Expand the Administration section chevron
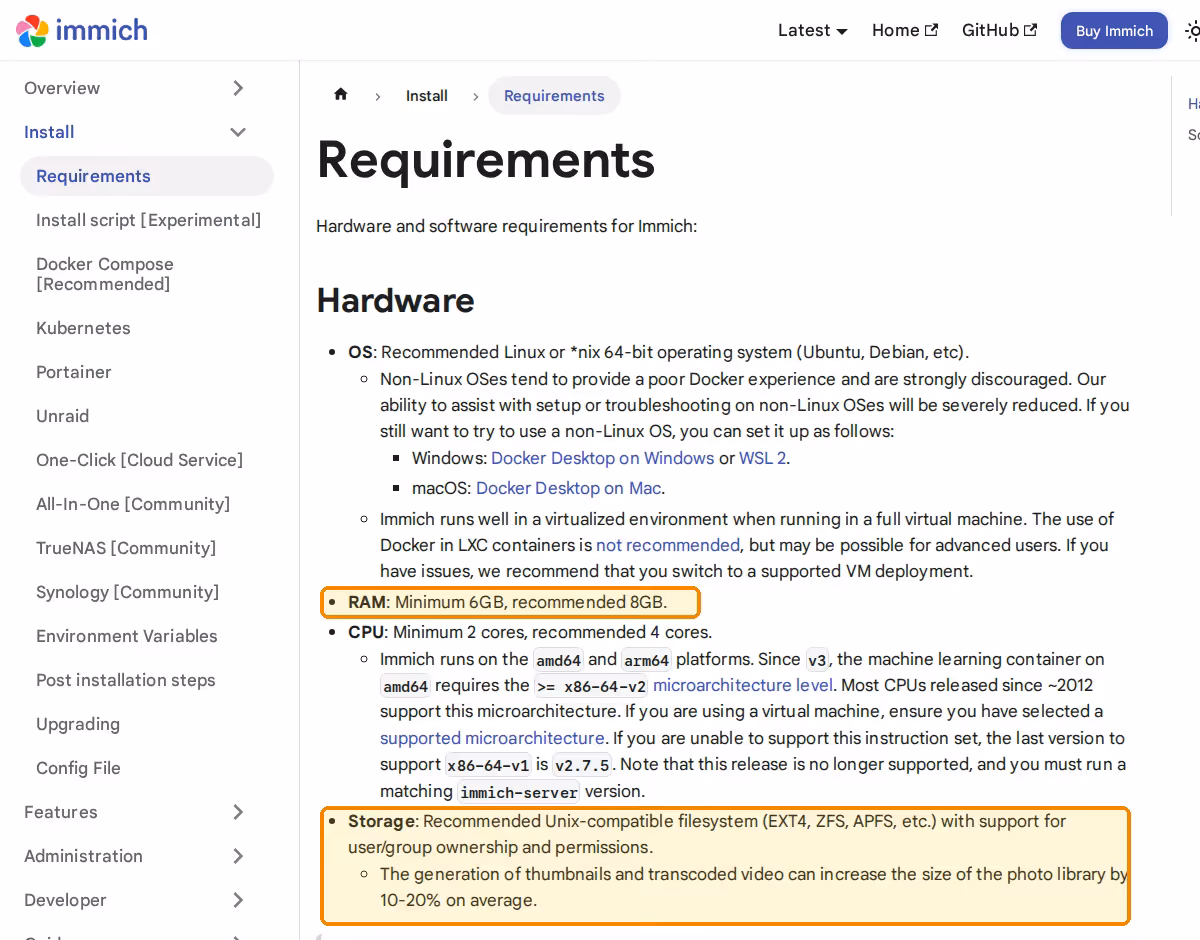Image resolution: width=1200 pixels, height=940 pixels. coord(238,856)
